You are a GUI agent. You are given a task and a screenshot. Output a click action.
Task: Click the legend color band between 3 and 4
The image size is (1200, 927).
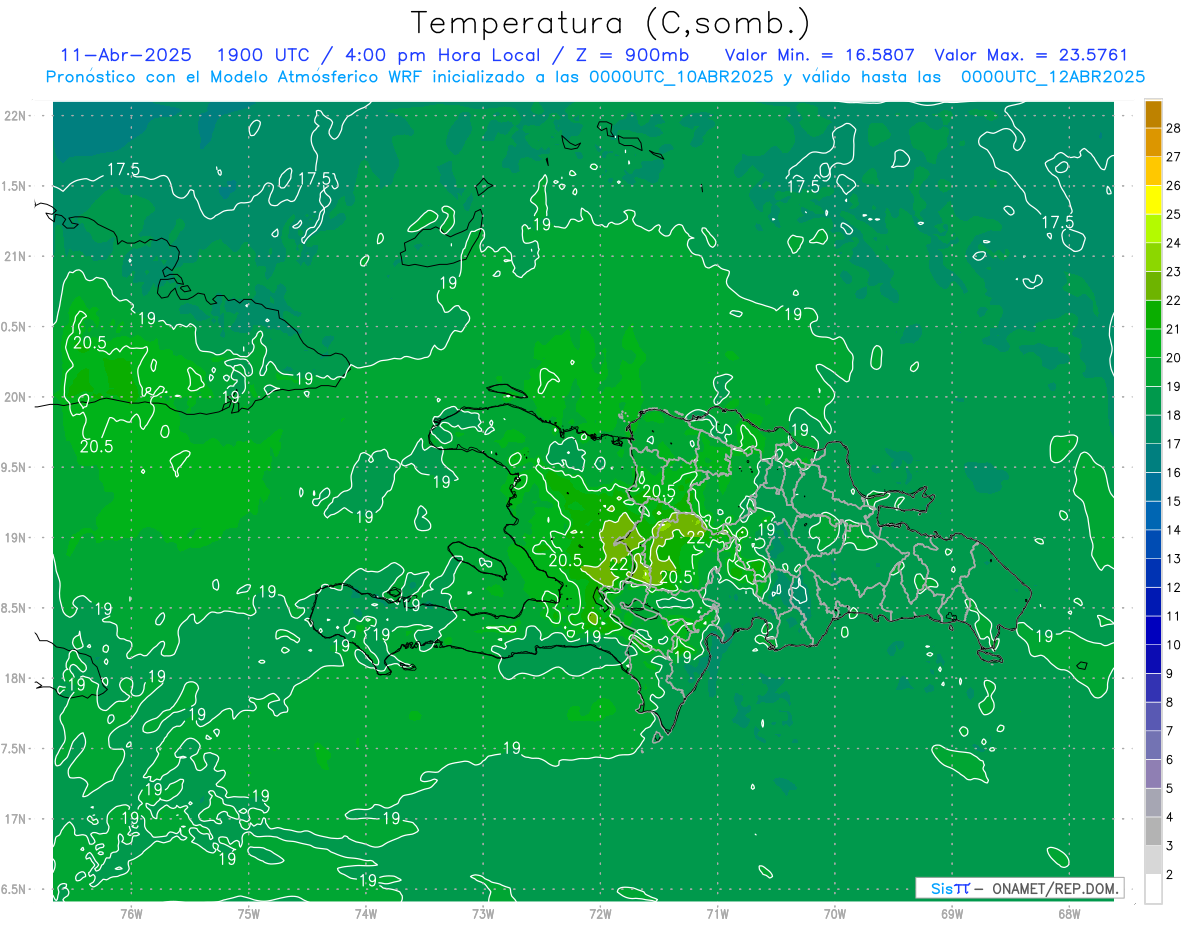tap(1153, 831)
